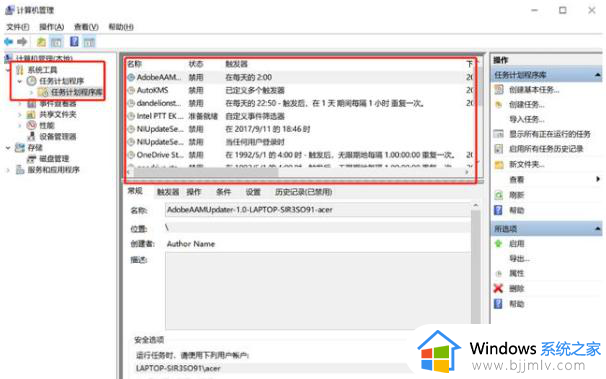Sort by the 名称 column header
The width and height of the screenshot is (606, 379).
(134, 64)
